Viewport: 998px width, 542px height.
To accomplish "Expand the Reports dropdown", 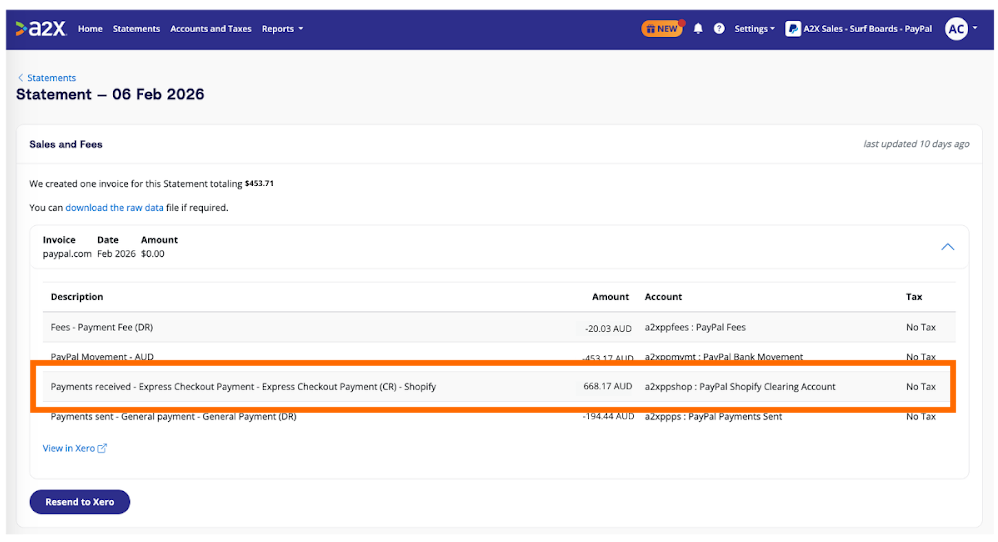I will click(283, 29).
